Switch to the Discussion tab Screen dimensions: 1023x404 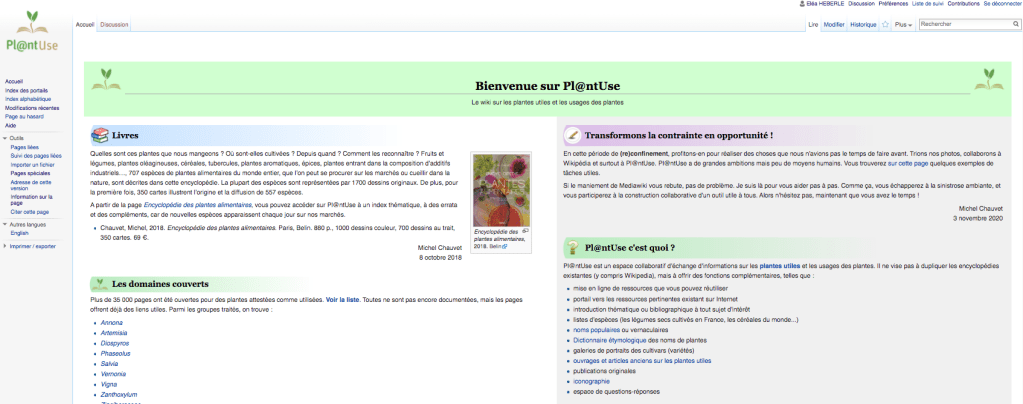114,24
